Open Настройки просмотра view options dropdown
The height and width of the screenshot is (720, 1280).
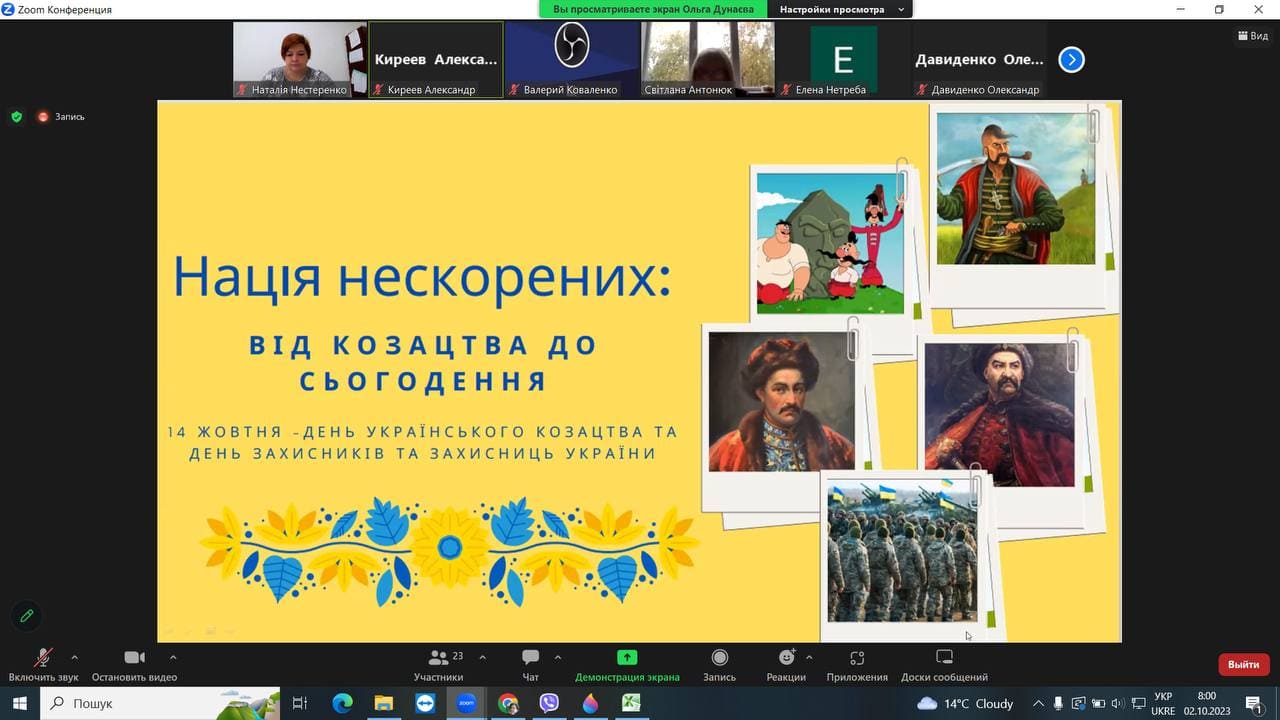click(840, 9)
